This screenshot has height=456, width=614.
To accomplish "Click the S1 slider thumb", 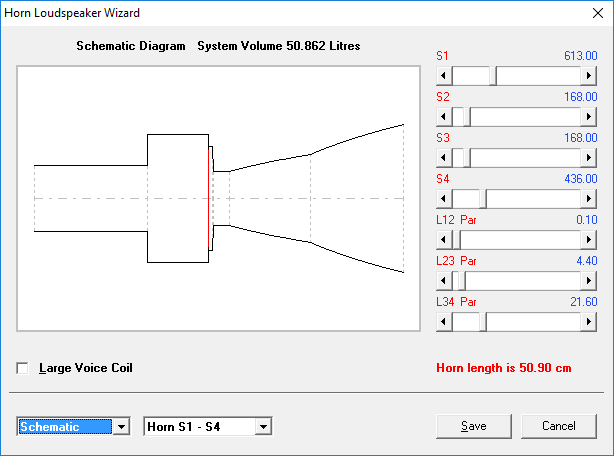I will pyautogui.click(x=493, y=76).
